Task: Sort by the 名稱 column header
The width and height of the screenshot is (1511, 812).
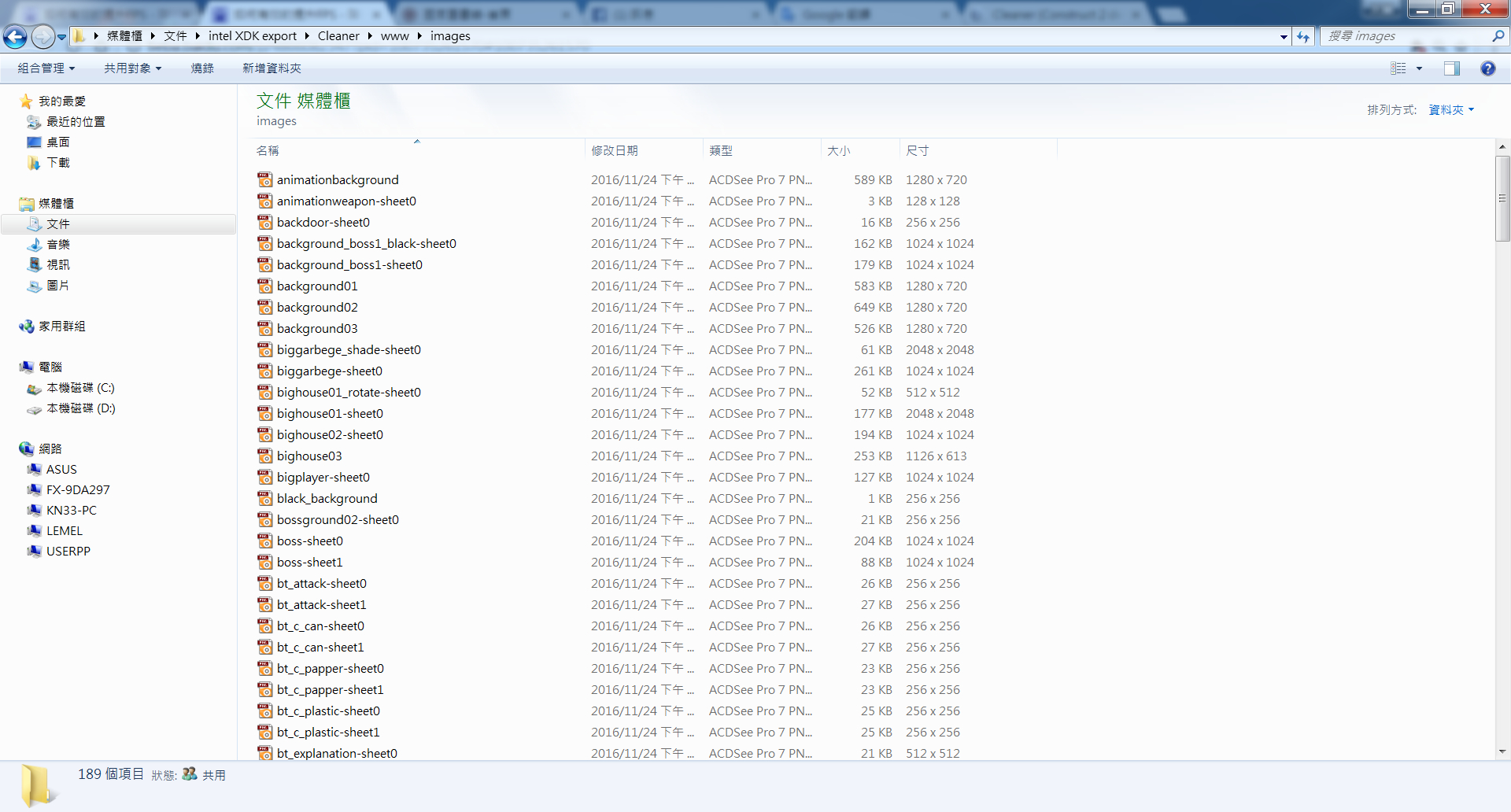Action: pyautogui.click(x=419, y=150)
